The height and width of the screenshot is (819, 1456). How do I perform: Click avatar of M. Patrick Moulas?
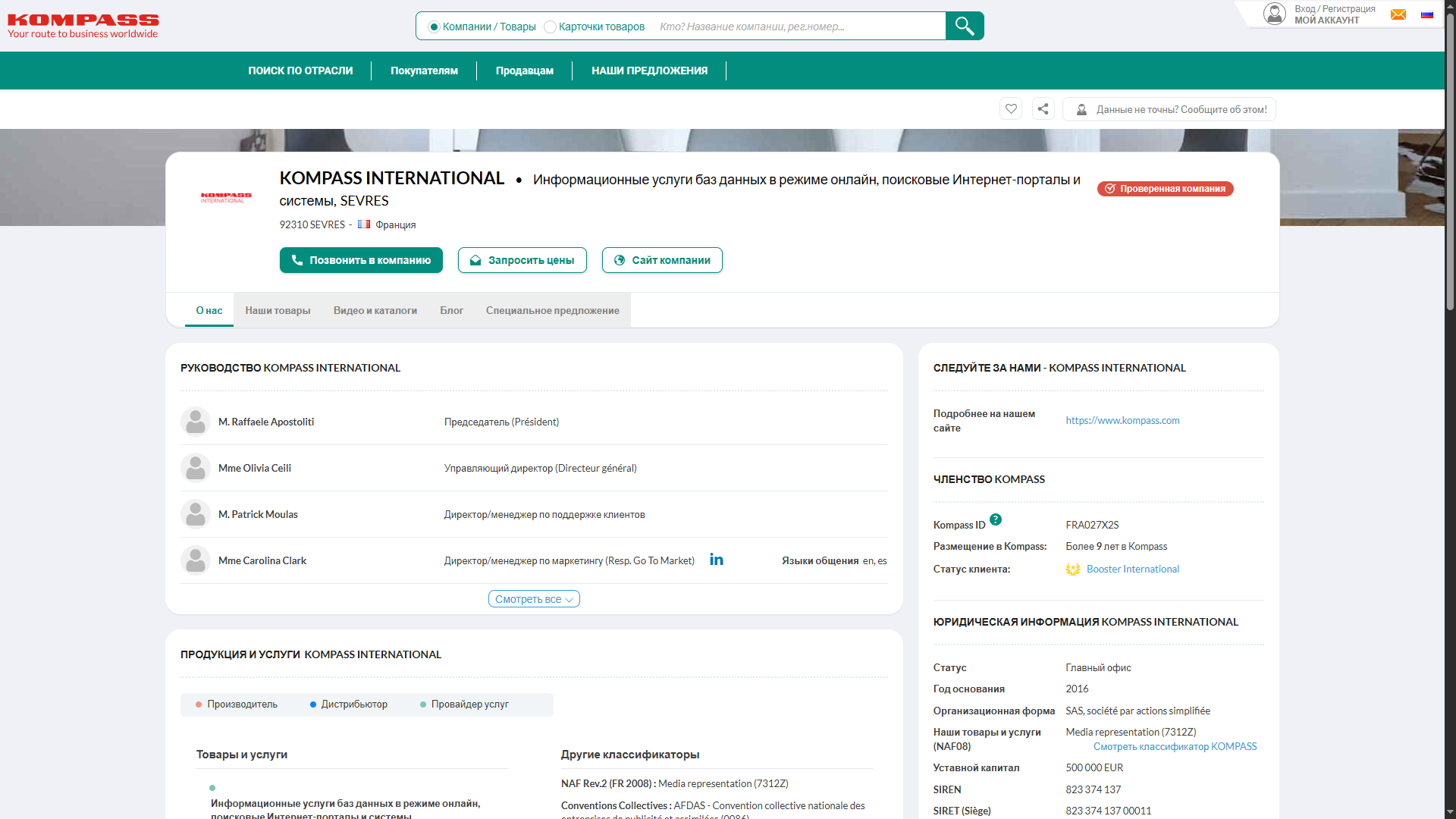click(x=196, y=514)
